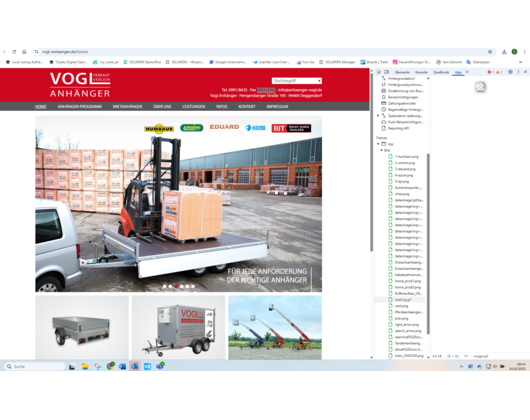Viewport: 530px width, 420px height.
Task: Click the Vogl Anhänger logo
Action: [80, 85]
